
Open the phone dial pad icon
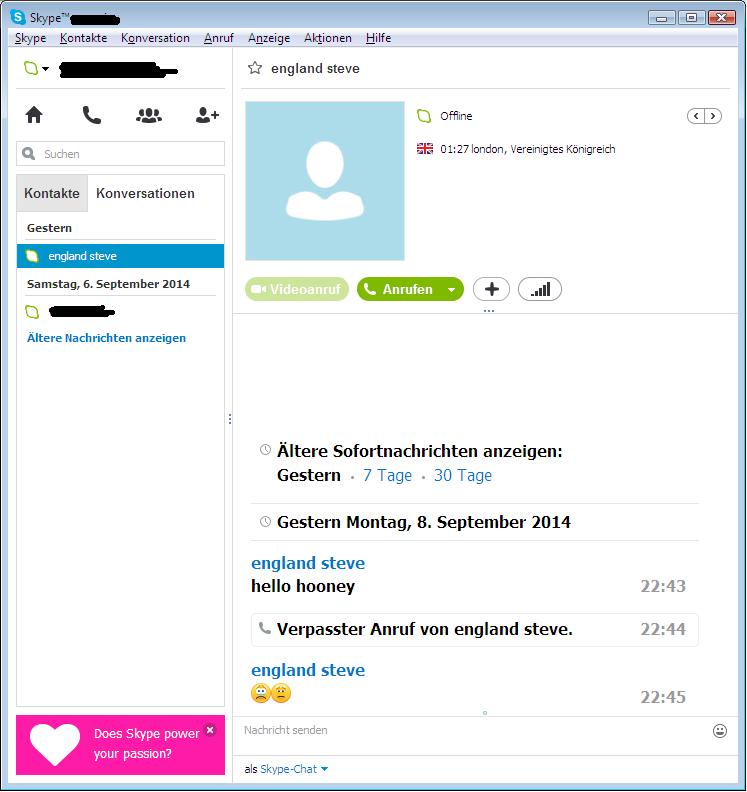(91, 115)
